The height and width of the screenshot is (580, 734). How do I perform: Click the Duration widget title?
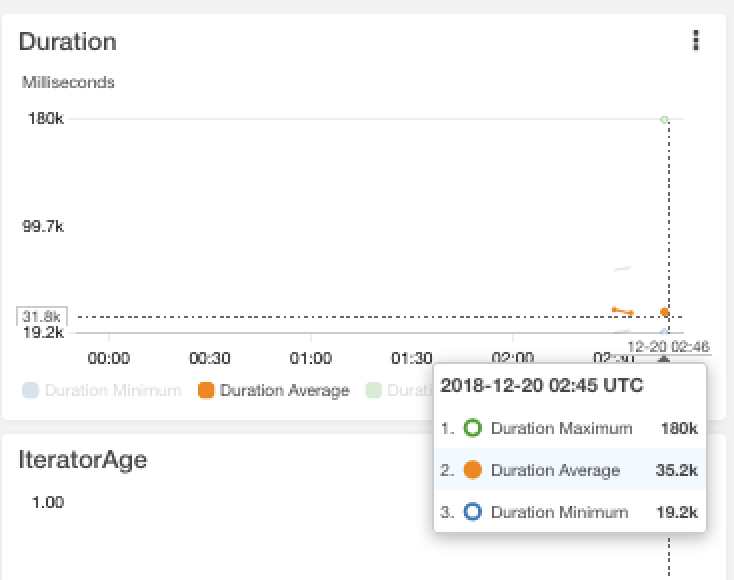(67, 41)
